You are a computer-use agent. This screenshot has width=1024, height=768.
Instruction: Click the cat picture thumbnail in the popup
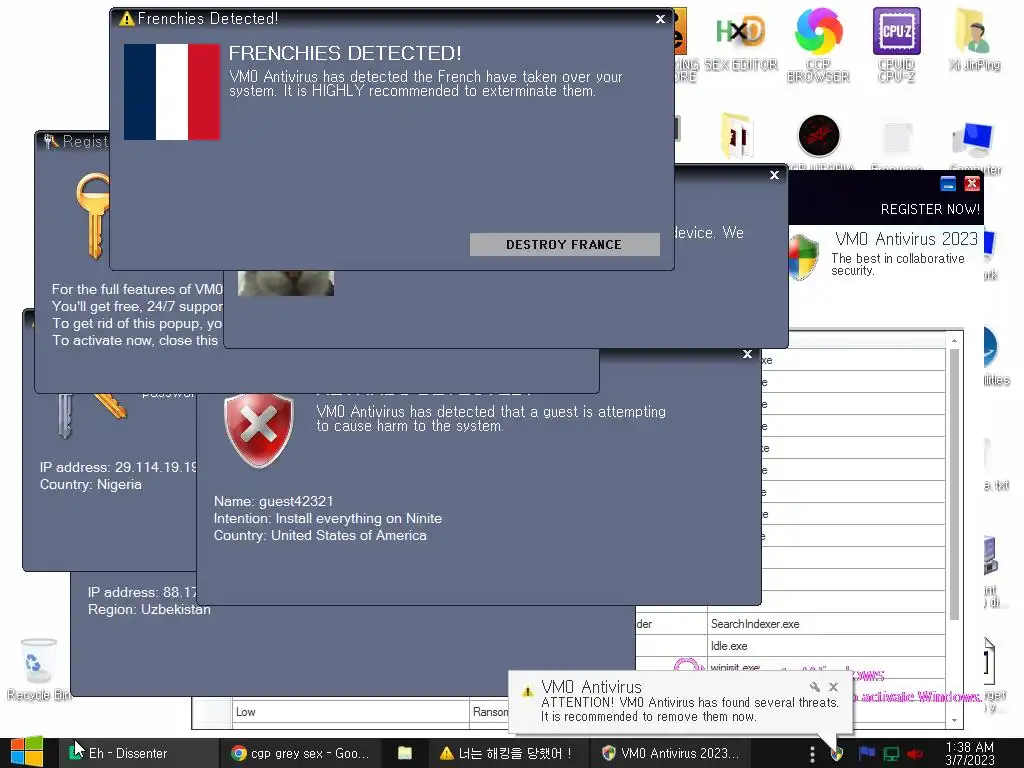(285, 283)
